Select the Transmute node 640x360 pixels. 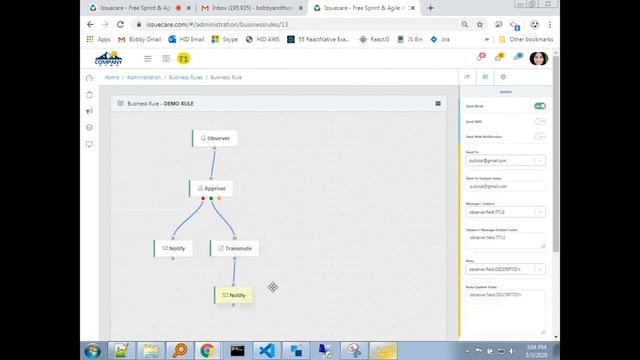tap(234, 249)
